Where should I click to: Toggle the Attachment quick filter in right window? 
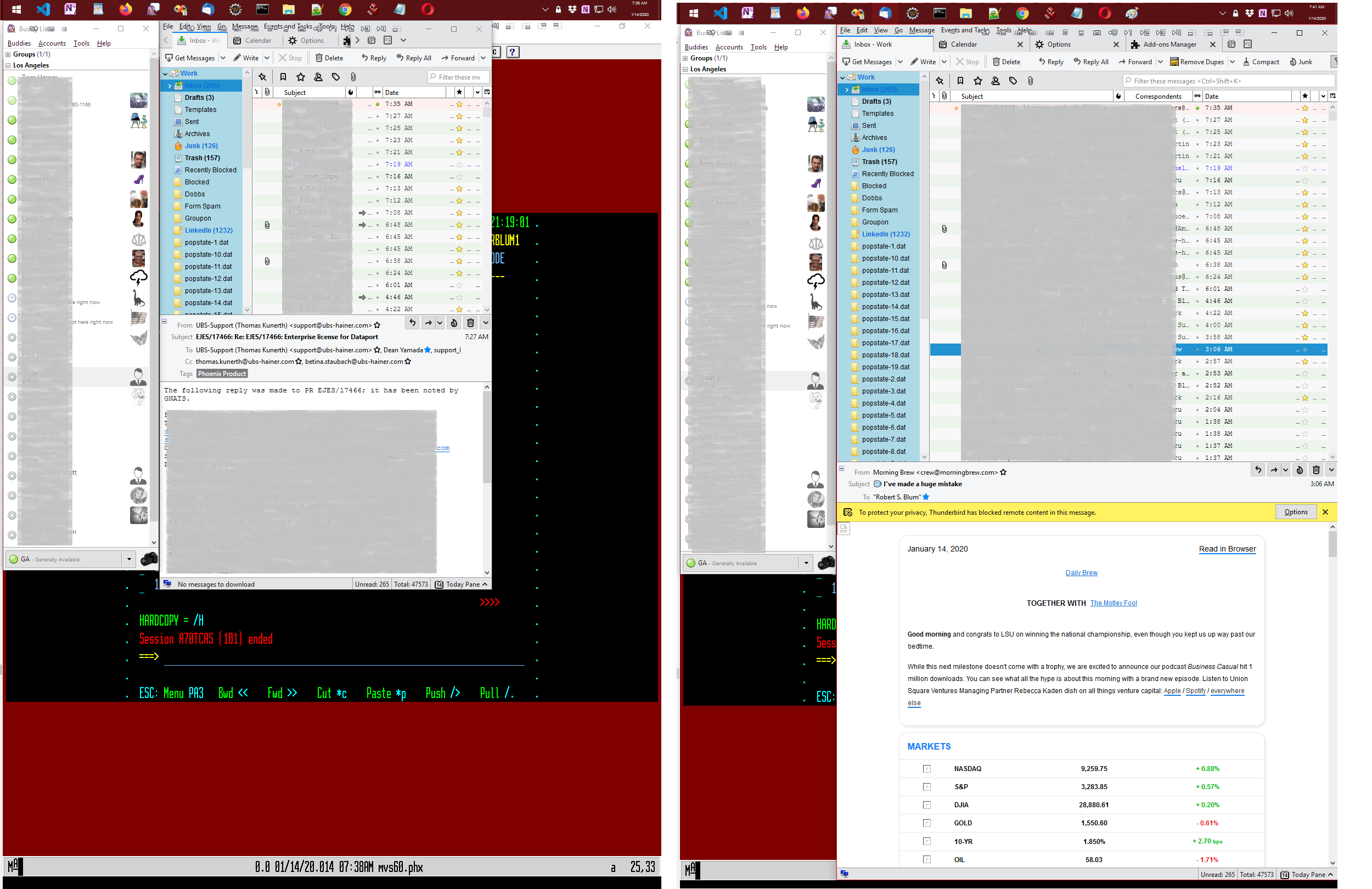pos(1030,81)
